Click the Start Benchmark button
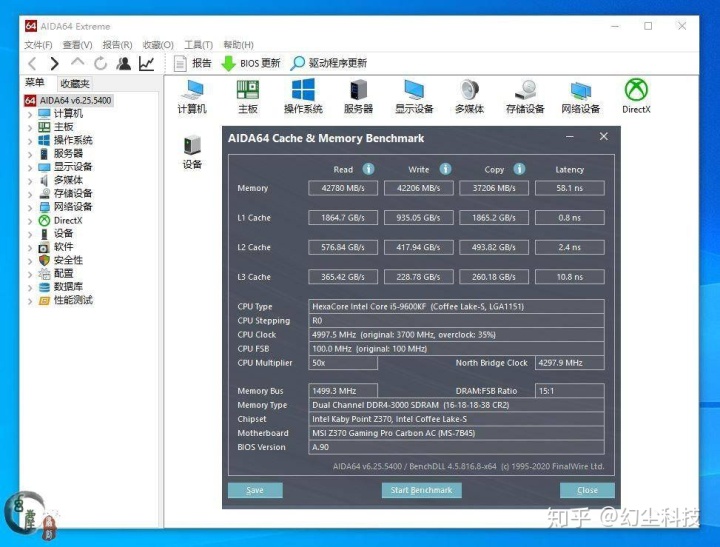720x547 pixels. [422, 490]
